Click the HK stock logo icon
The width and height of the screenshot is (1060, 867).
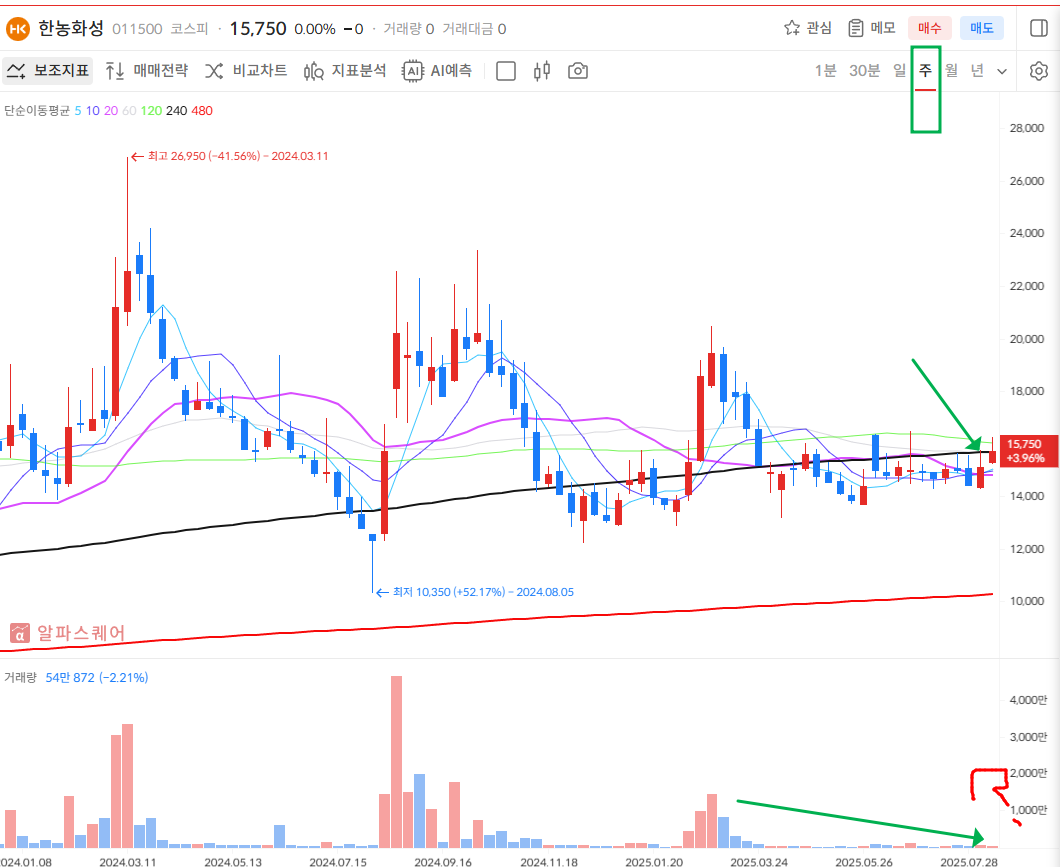pos(18,29)
